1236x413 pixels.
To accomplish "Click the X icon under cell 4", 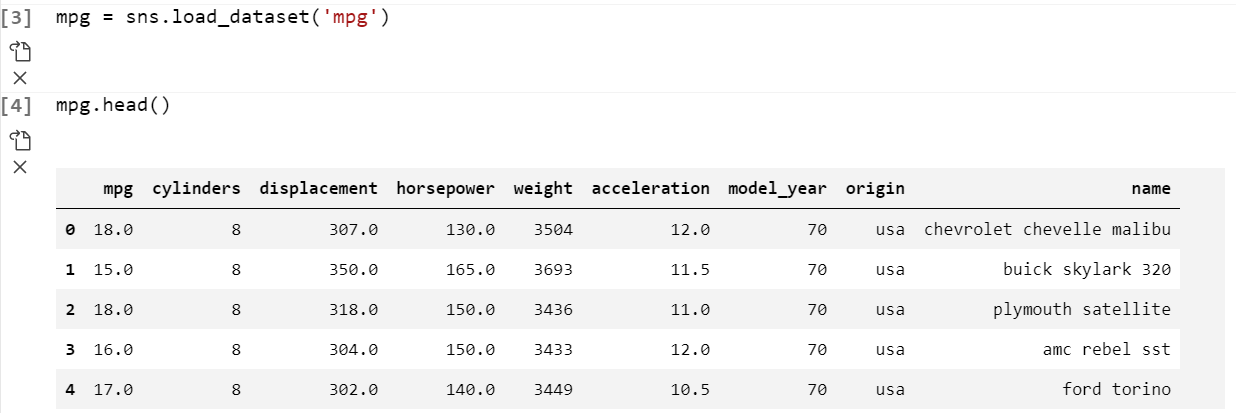I will [20, 165].
